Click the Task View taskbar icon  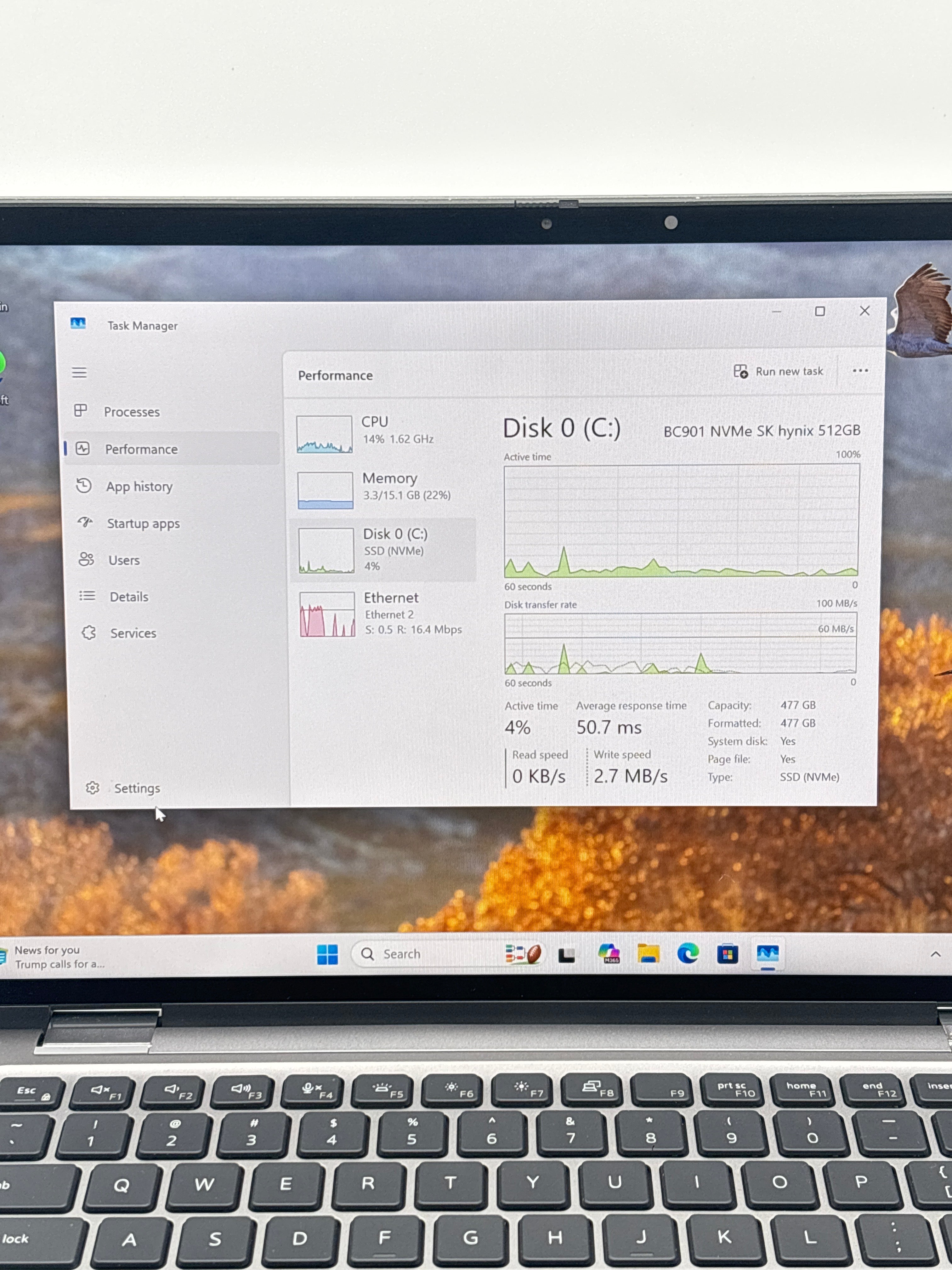567,955
